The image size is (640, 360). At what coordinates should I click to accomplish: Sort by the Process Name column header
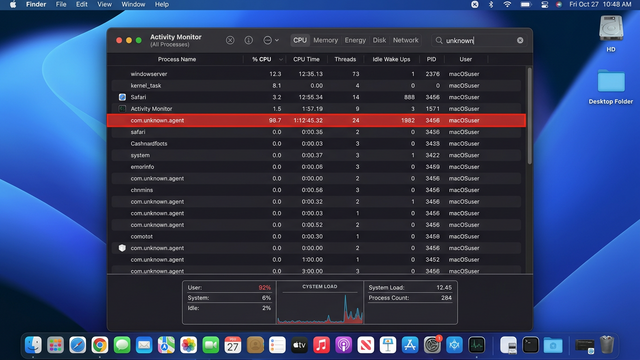tap(177, 59)
